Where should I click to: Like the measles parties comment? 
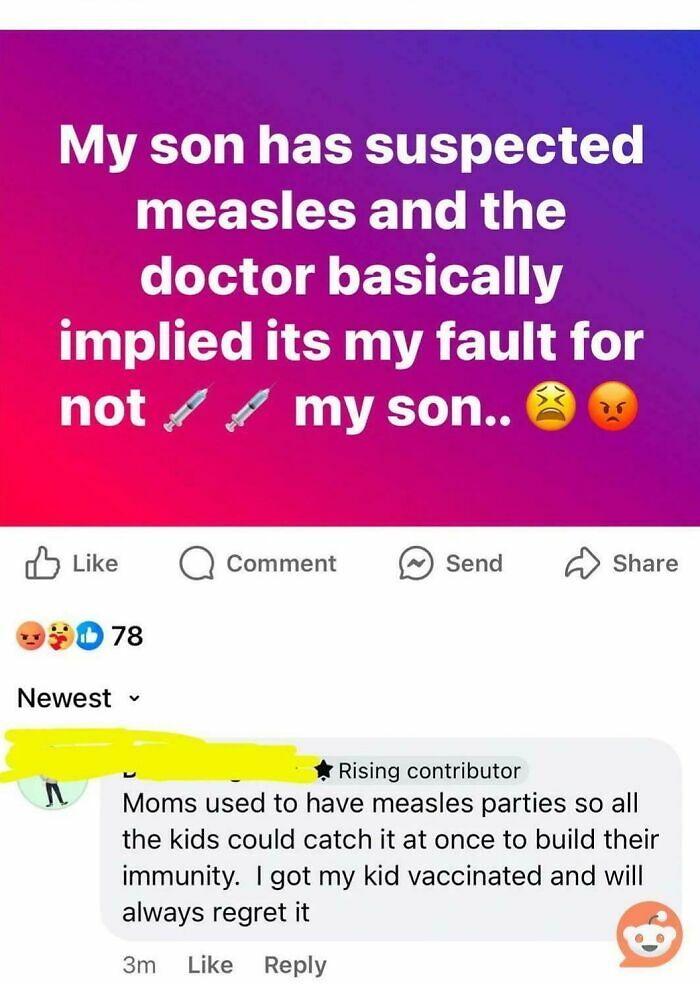(210, 965)
